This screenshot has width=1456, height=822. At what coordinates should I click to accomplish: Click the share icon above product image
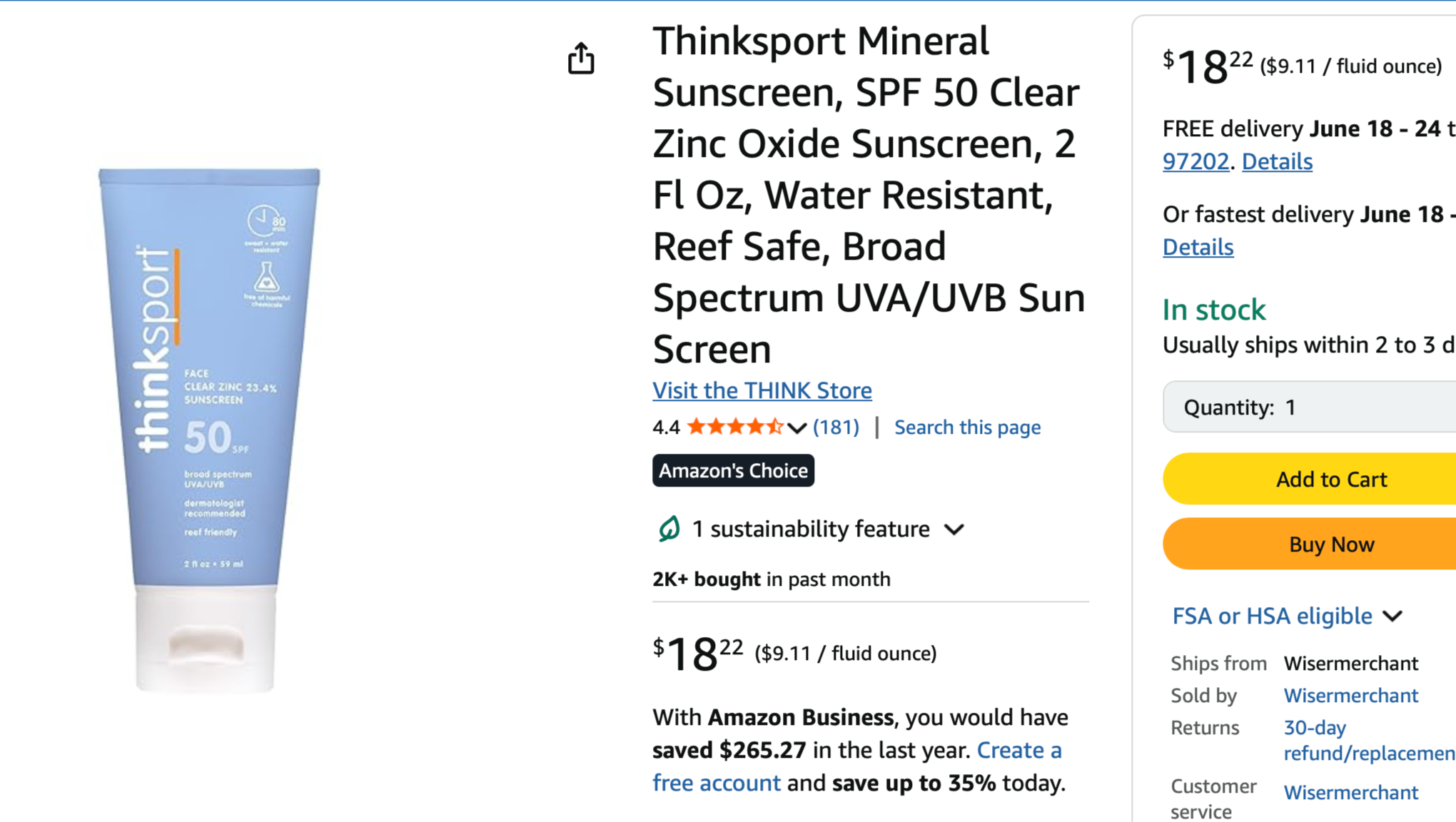(581, 59)
